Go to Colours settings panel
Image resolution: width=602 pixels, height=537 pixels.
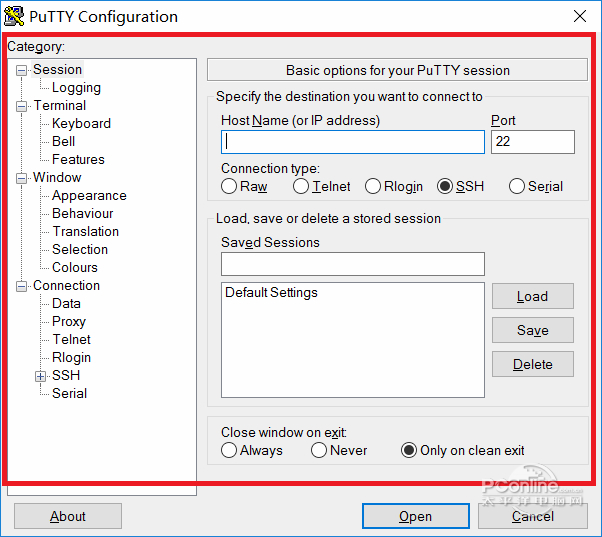pyautogui.click(x=75, y=268)
